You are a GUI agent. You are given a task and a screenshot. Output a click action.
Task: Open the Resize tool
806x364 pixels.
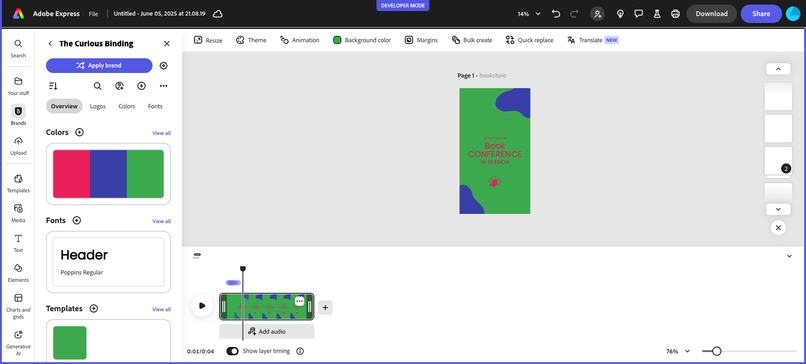(208, 40)
